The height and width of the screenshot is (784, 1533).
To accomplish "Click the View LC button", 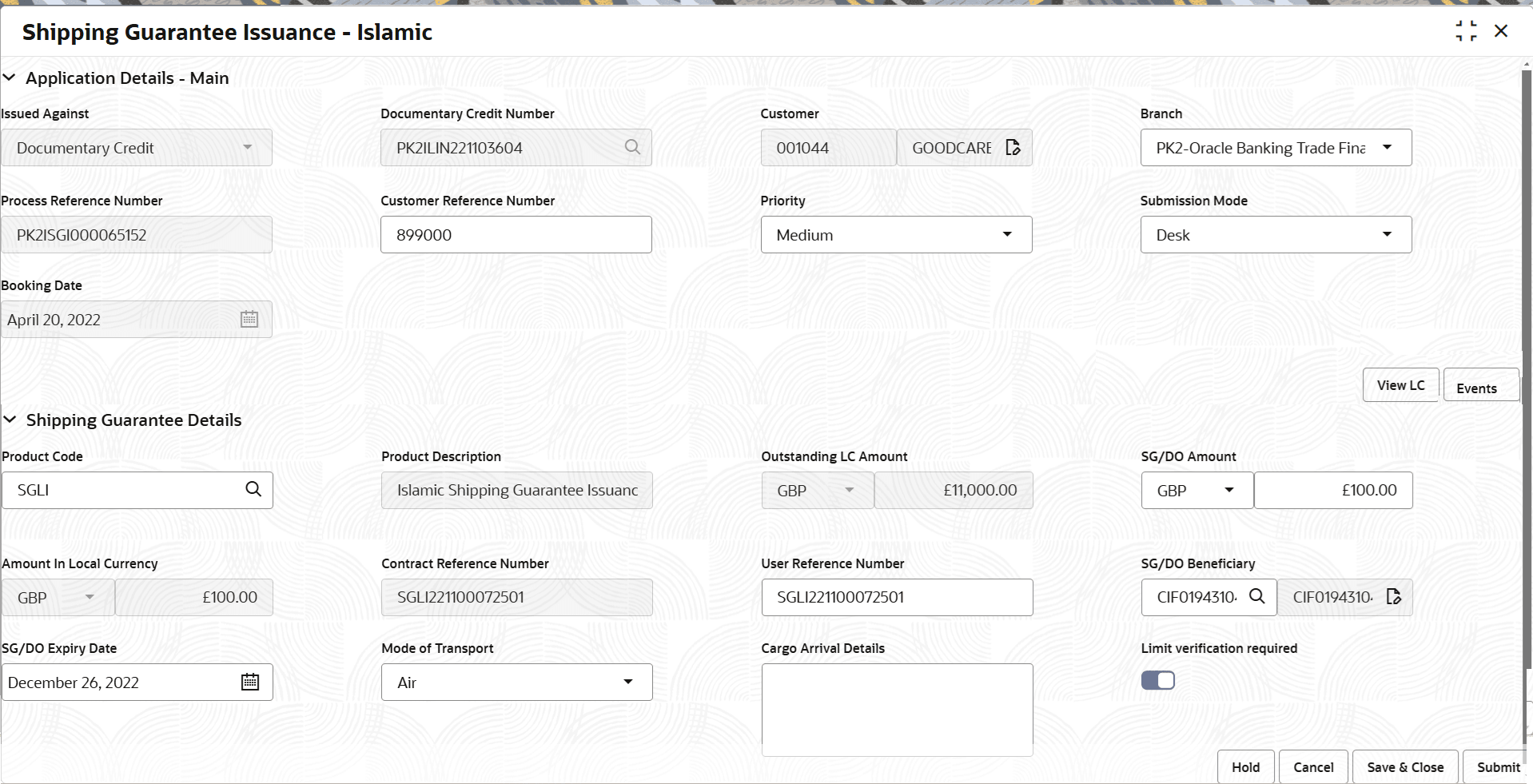I will (1400, 384).
